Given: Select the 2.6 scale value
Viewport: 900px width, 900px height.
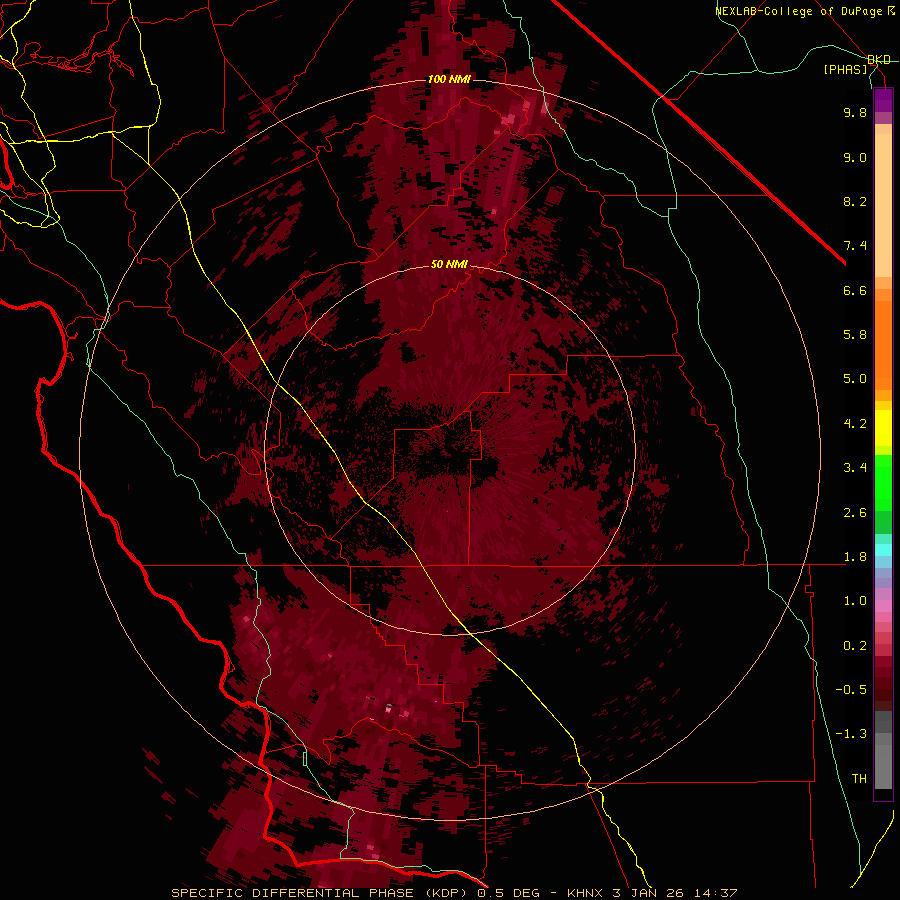Looking at the screenshot, I should click(x=855, y=513).
